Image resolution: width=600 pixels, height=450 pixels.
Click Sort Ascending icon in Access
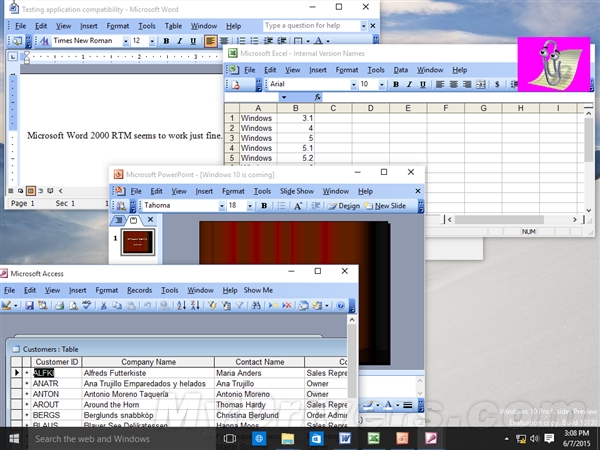tap(181, 306)
